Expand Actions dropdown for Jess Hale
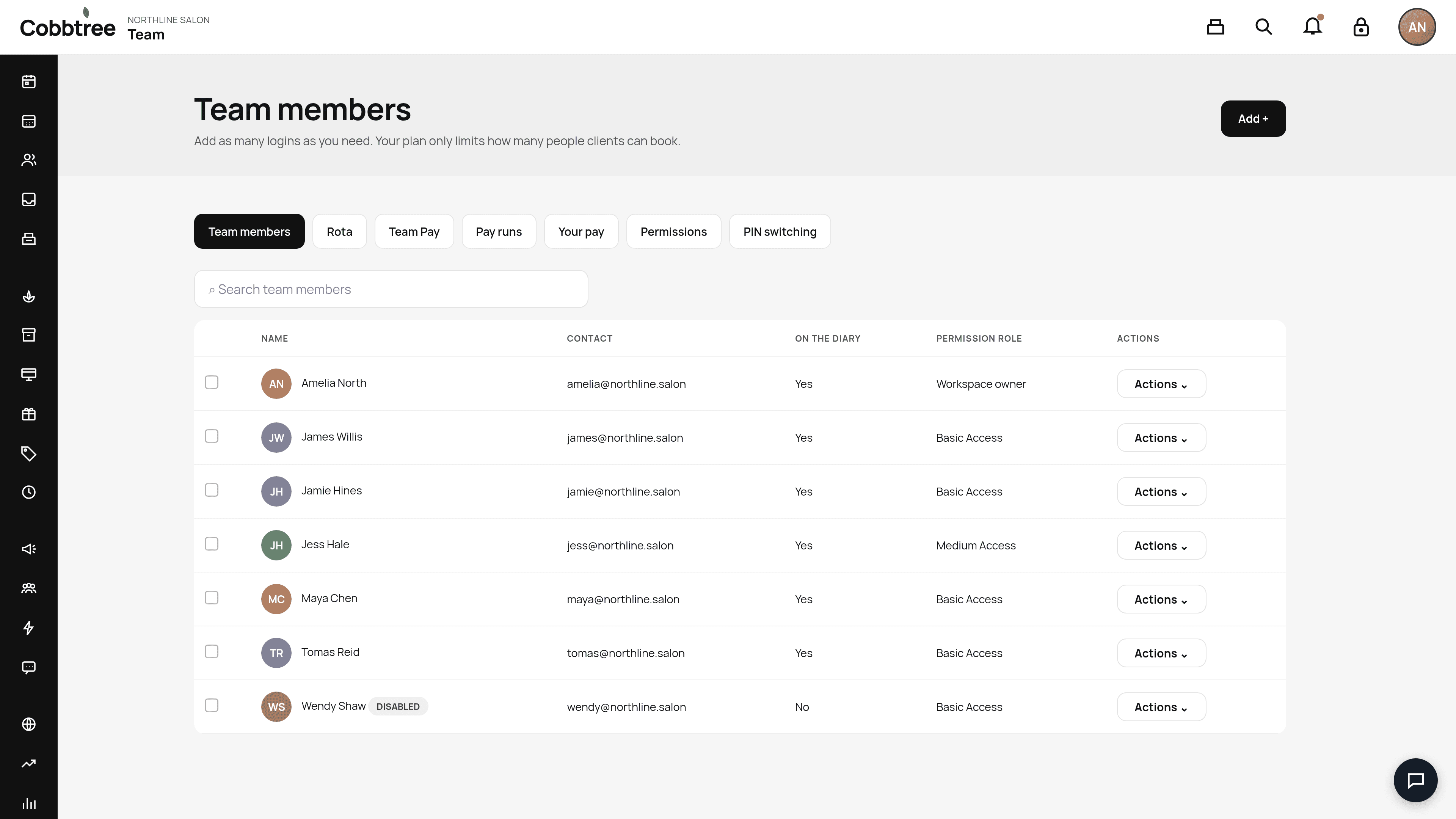This screenshot has height=819, width=1456. click(x=1161, y=546)
